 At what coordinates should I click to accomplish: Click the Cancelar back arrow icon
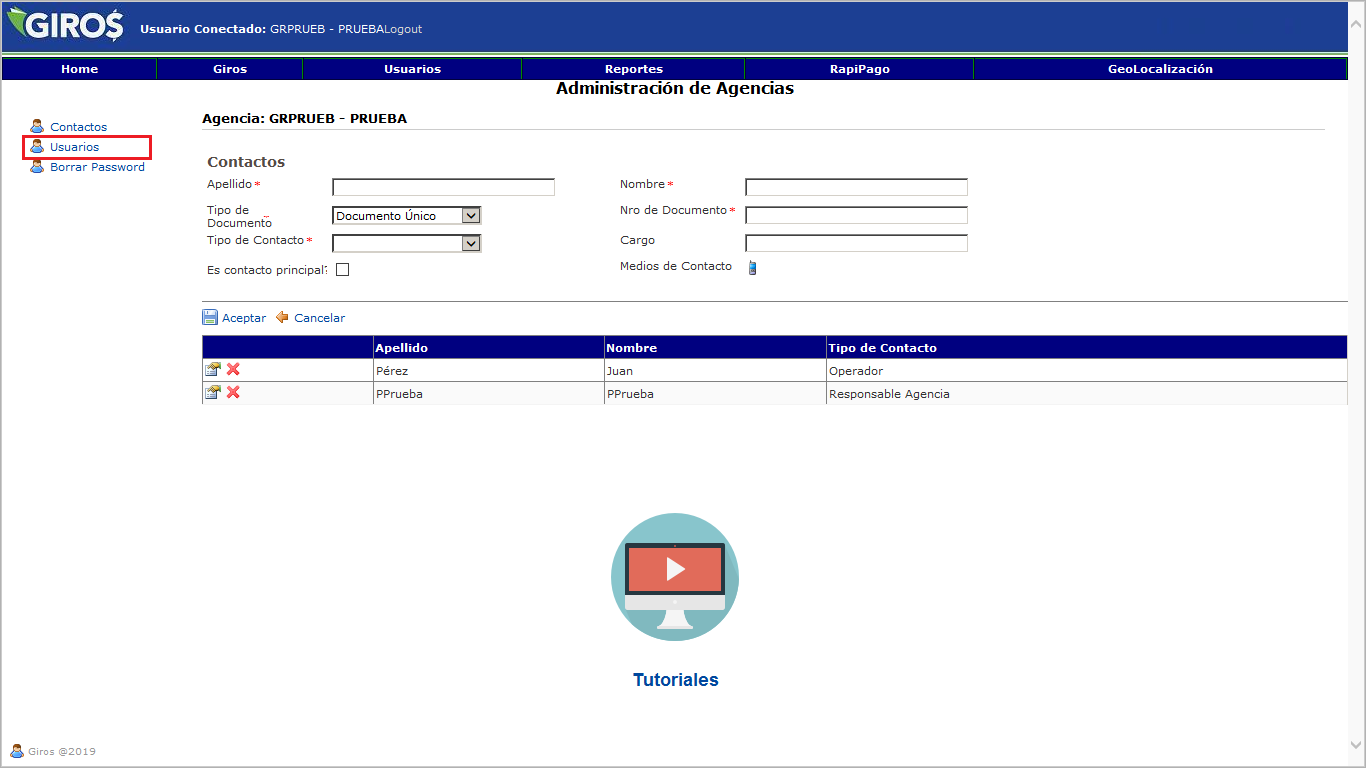[282, 317]
